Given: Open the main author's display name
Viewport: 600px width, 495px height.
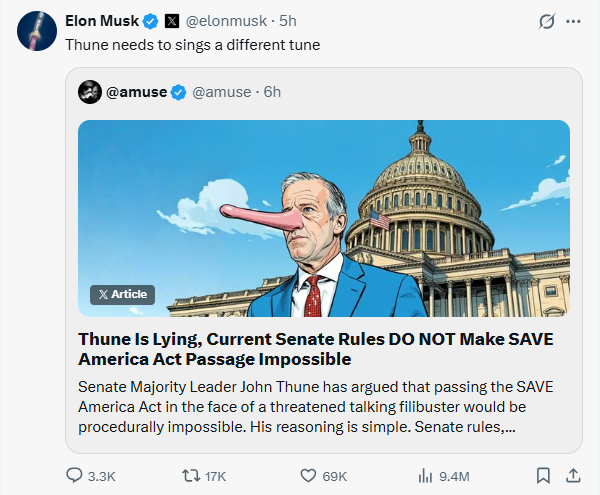Looking at the screenshot, I should coord(102,20).
